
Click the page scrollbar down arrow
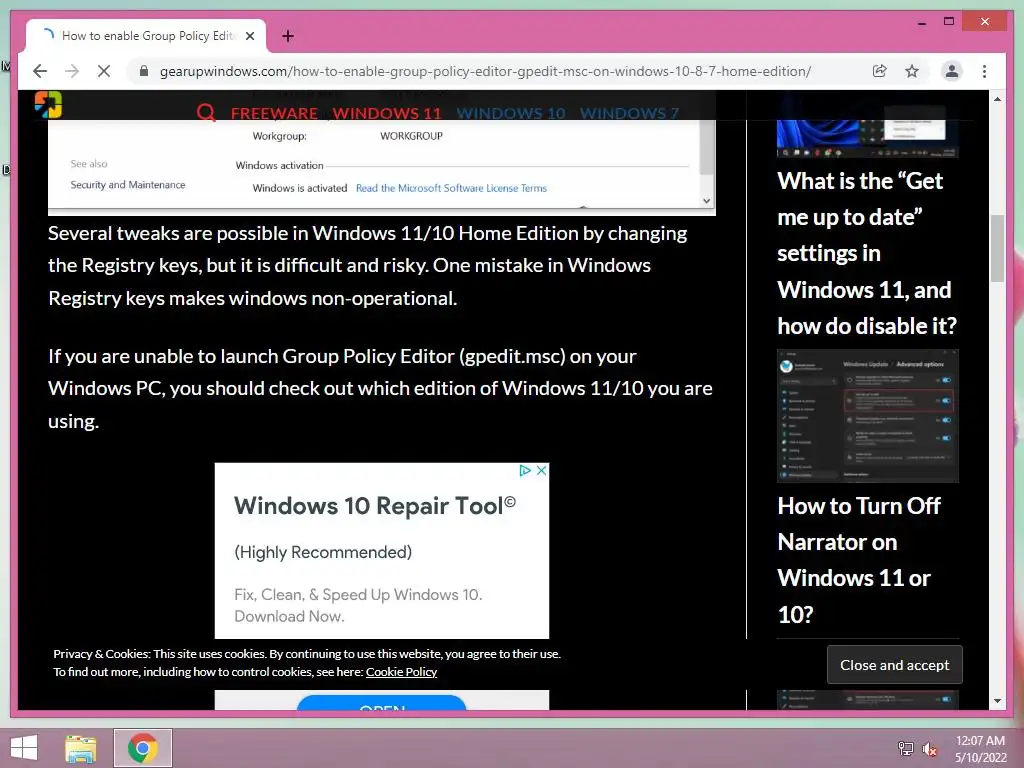pyautogui.click(x=997, y=701)
